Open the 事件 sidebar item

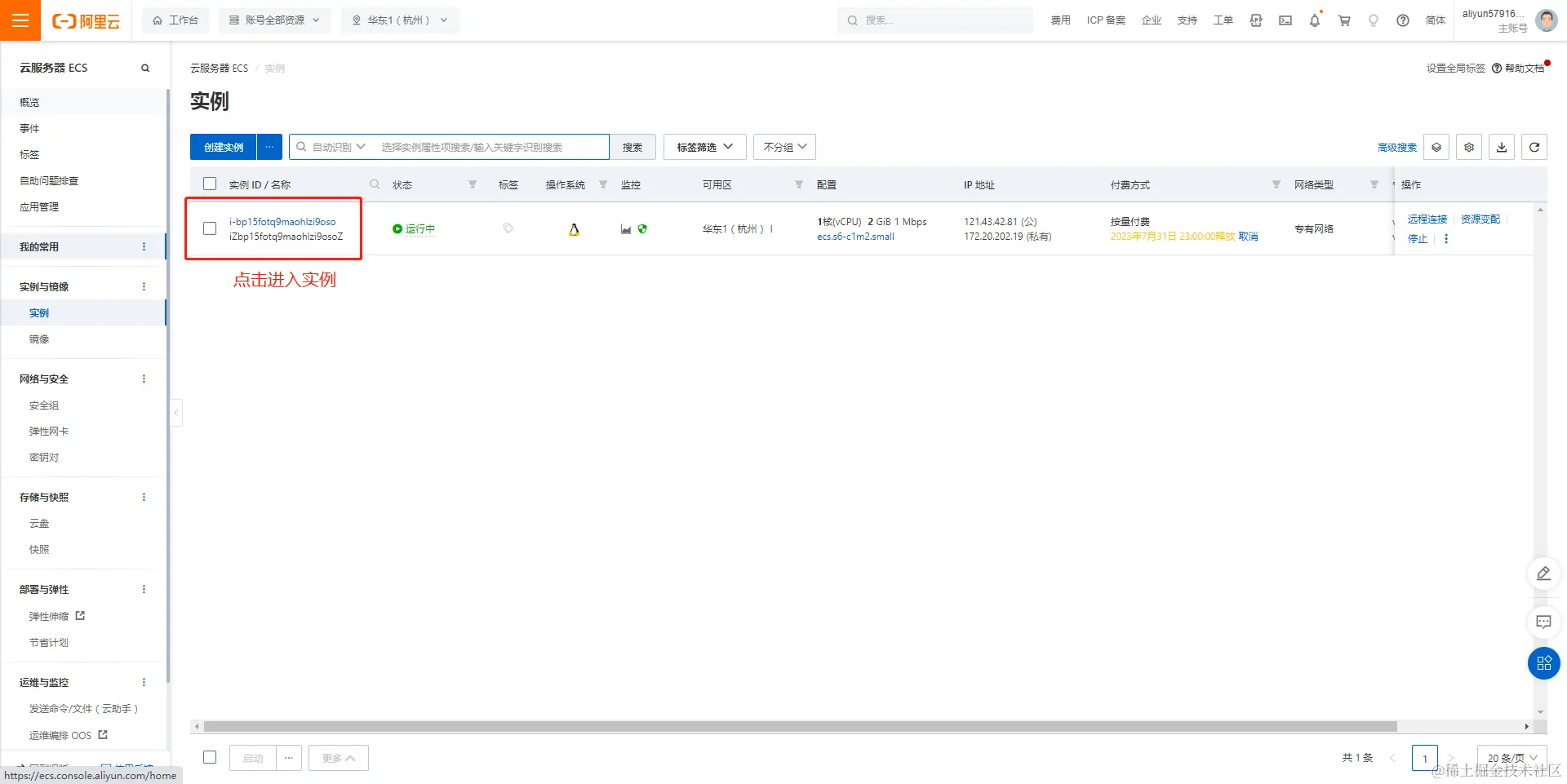(x=29, y=128)
